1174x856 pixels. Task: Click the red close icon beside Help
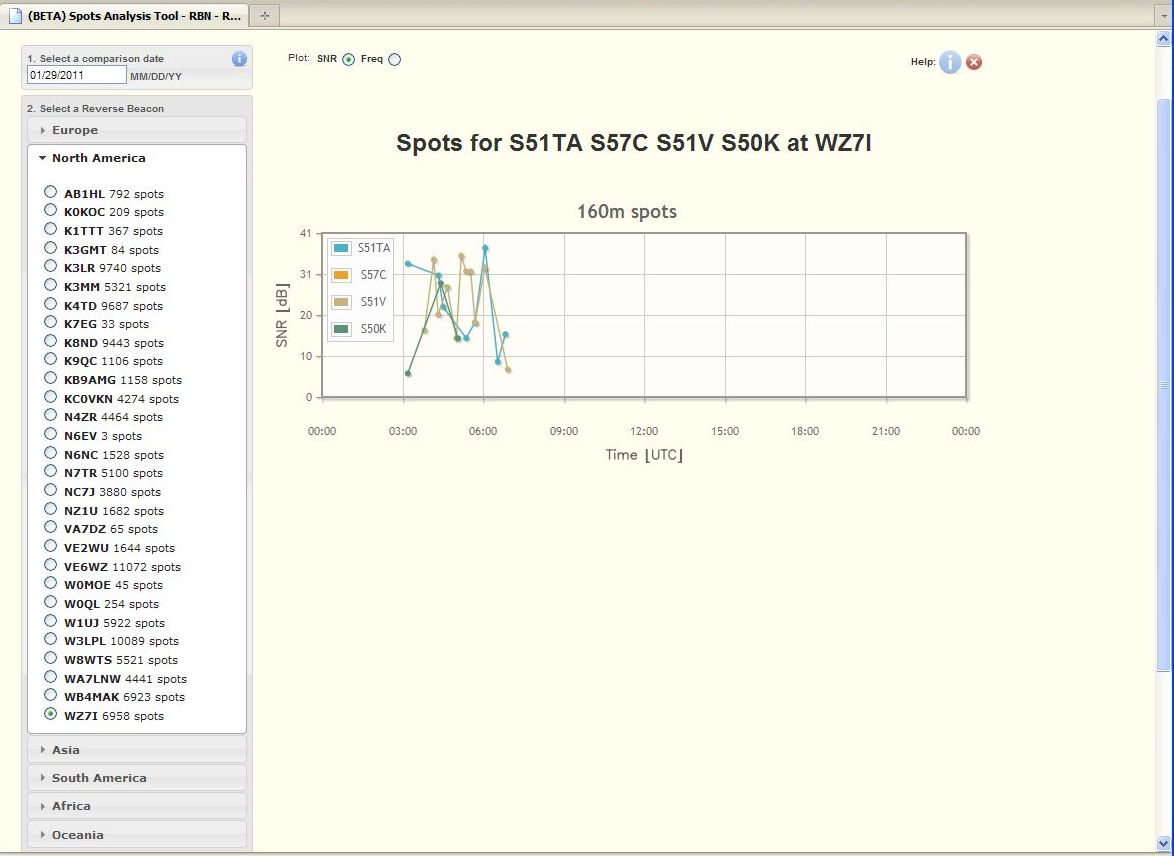pos(974,62)
